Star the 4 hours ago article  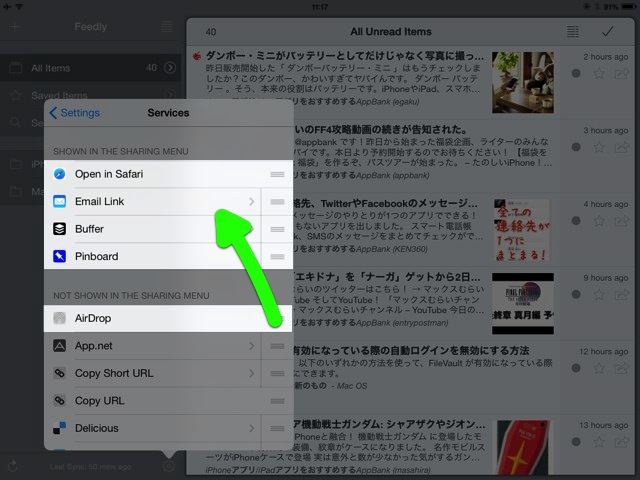599,221
